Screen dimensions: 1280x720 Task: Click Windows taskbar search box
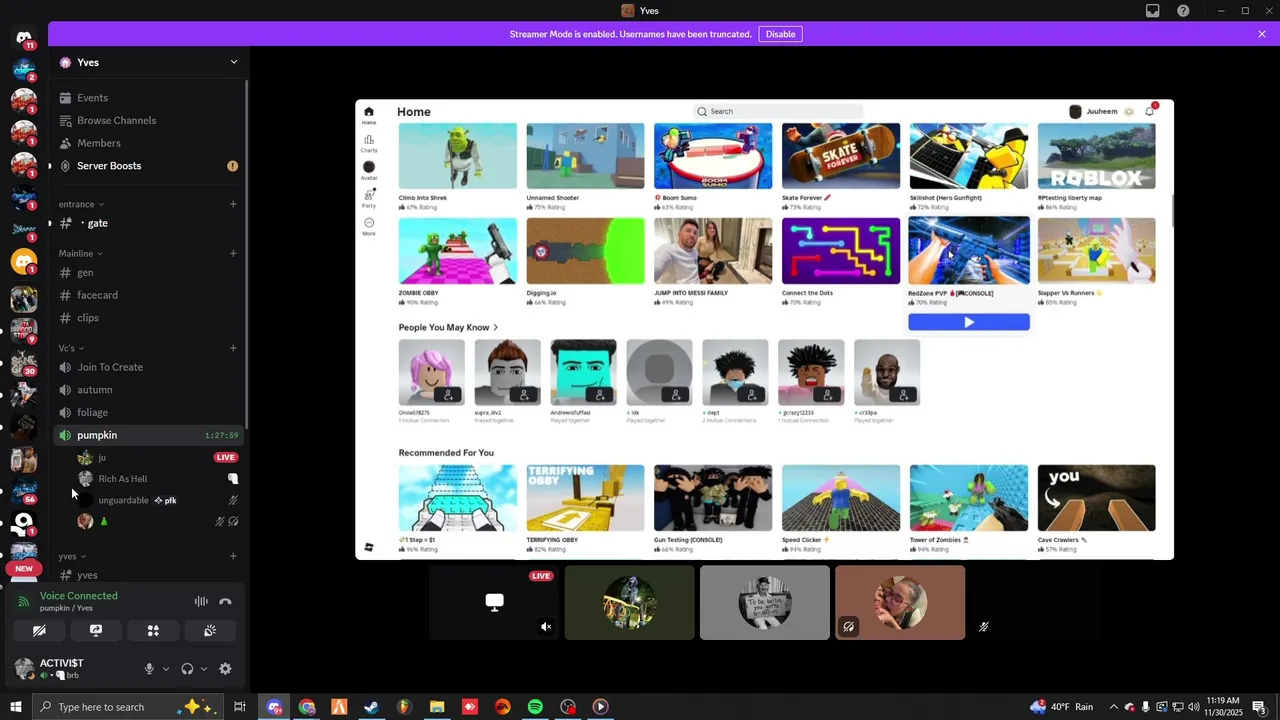coord(128,707)
